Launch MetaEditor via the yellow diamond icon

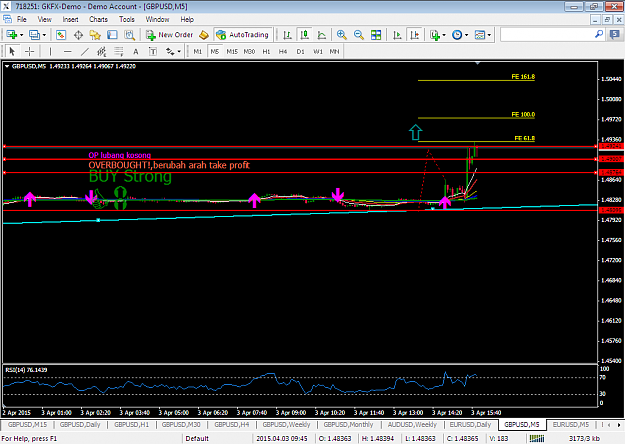[204, 35]
